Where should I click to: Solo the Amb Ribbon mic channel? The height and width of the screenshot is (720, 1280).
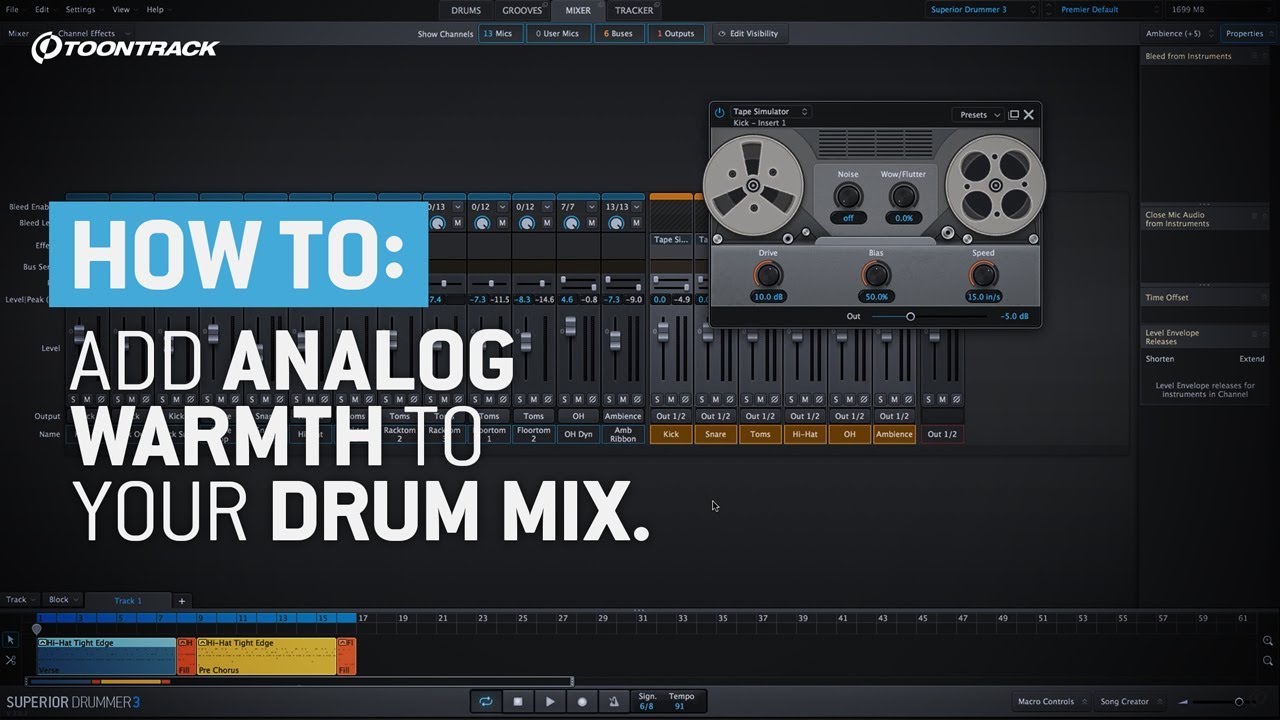point(610,399)
